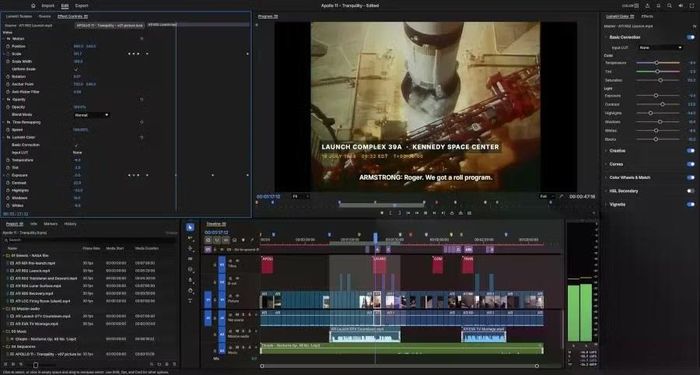Uncheck Basic Correction in Effect Controls
The image size is (700, 375).
(x=76, y=145)
